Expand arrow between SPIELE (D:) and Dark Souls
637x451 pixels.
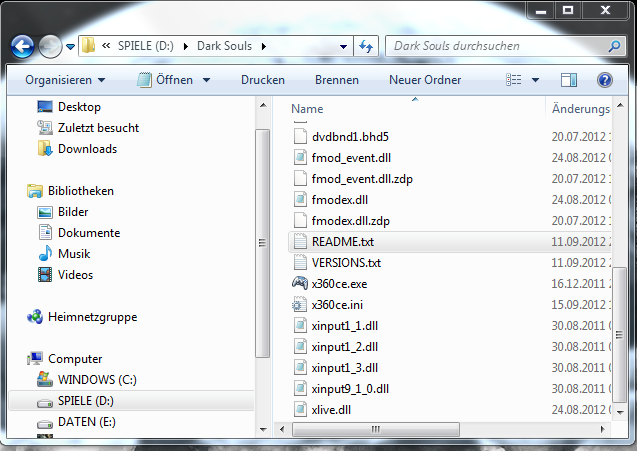[186, 46]
